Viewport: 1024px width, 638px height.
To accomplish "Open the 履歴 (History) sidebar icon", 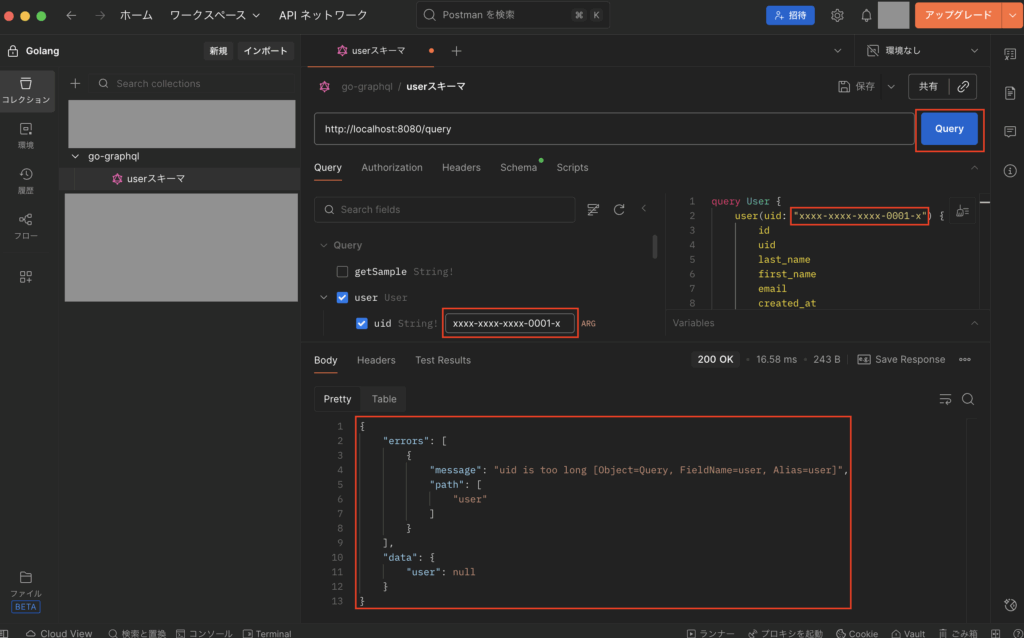I will click(x=26, y=180).
